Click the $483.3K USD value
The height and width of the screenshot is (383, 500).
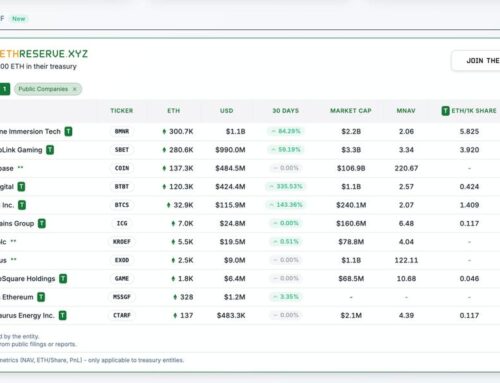point(231,315)
